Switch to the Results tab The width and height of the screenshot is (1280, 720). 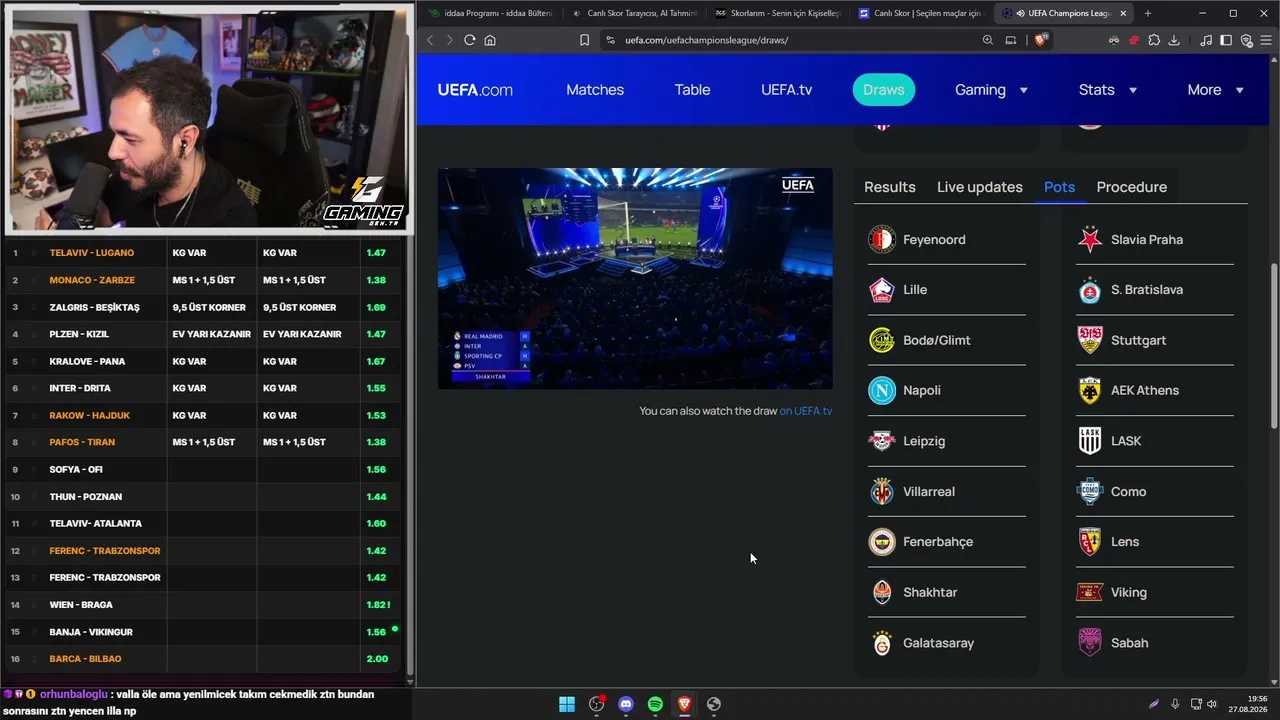[x=890, y=187]
